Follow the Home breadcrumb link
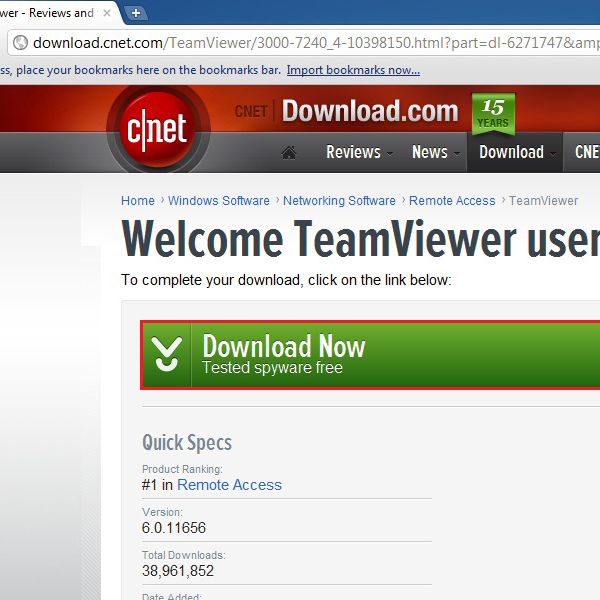 (138, 201)
